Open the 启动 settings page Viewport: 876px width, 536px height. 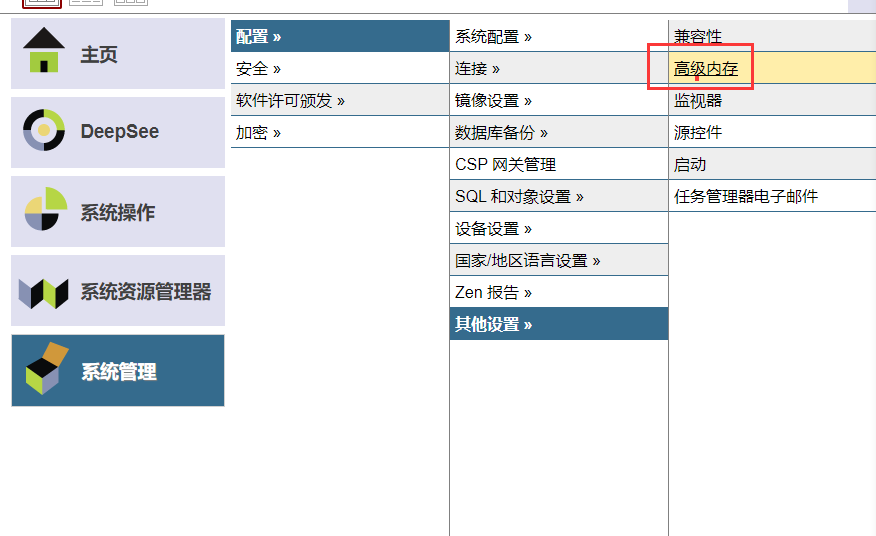point(772,164)
